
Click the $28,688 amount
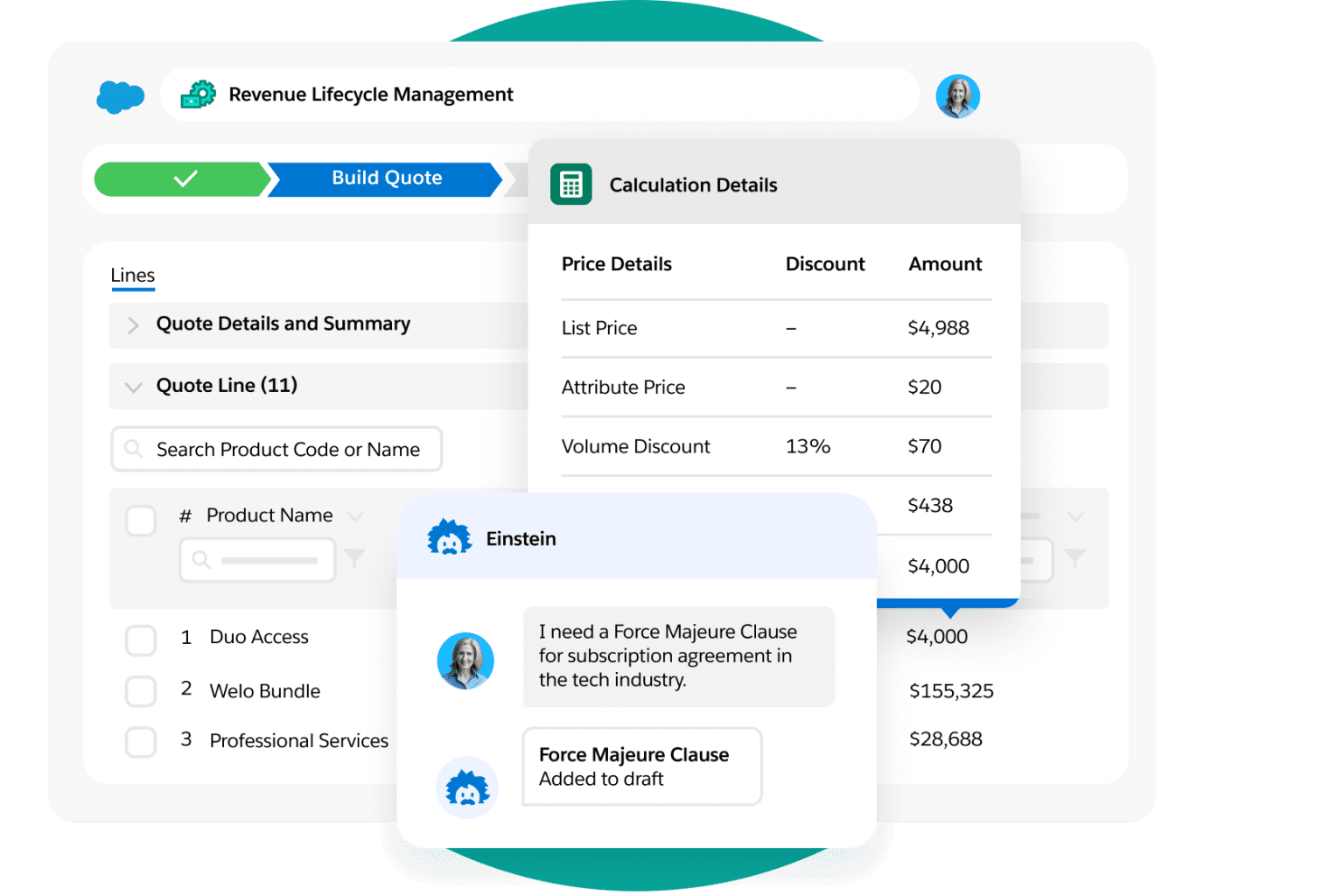[x=946, y=739]
